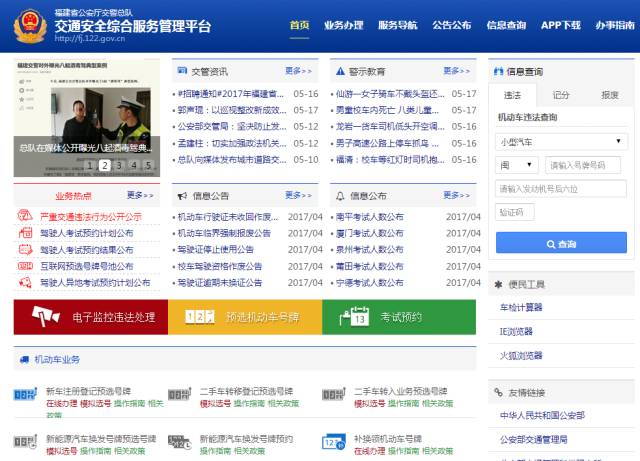The width and height of the screenshot is (640, 461).
Task: Focus the engine number last six digits field
Action: [561, 189]
